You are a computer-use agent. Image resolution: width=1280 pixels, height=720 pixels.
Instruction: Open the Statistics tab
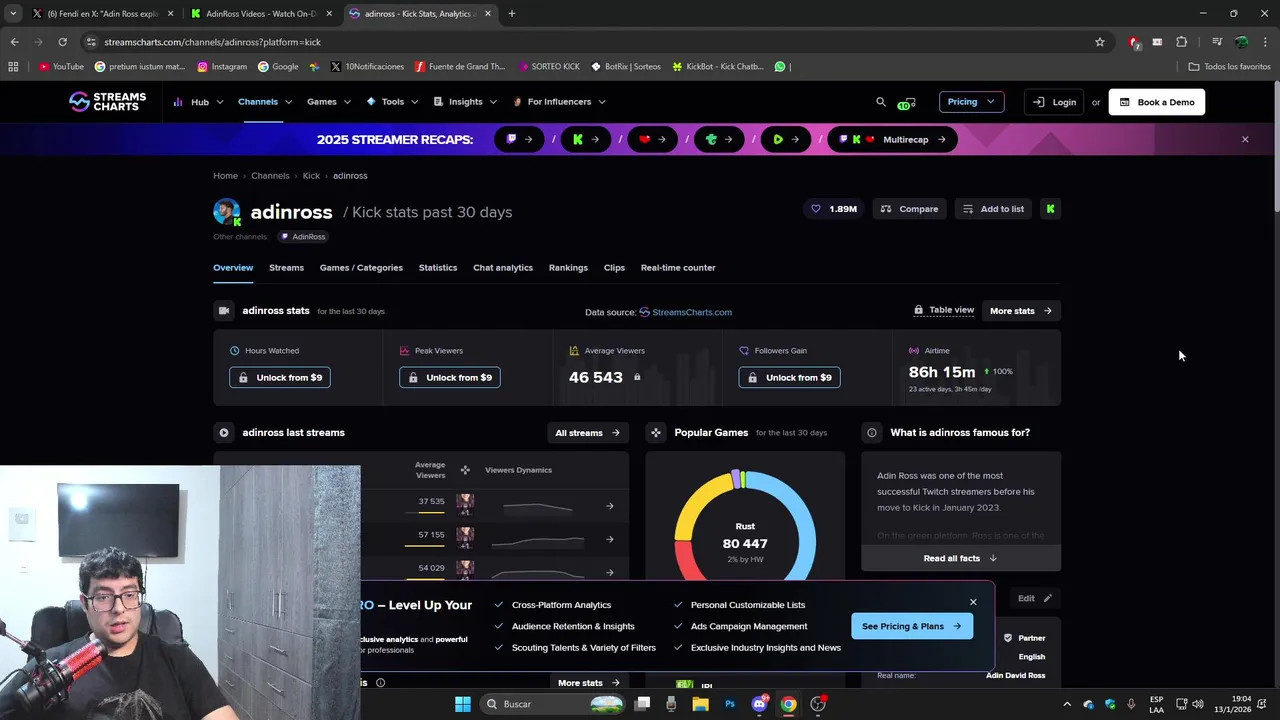click(438, 268)
